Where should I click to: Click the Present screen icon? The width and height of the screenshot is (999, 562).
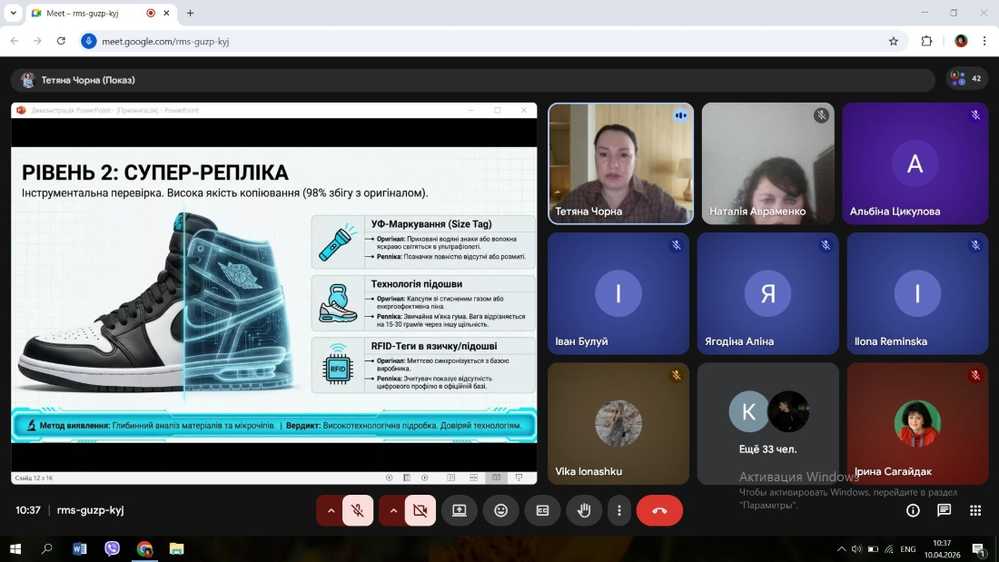coord(459,510)
